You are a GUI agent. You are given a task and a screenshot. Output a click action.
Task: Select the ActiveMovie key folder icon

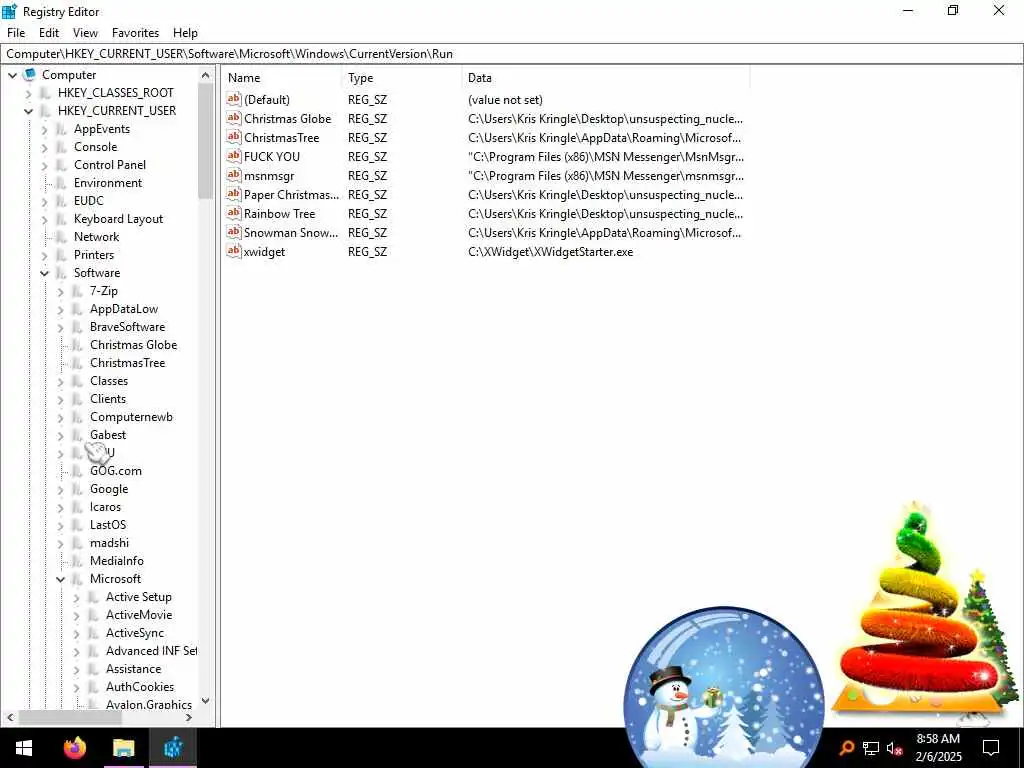click(94, 615)
